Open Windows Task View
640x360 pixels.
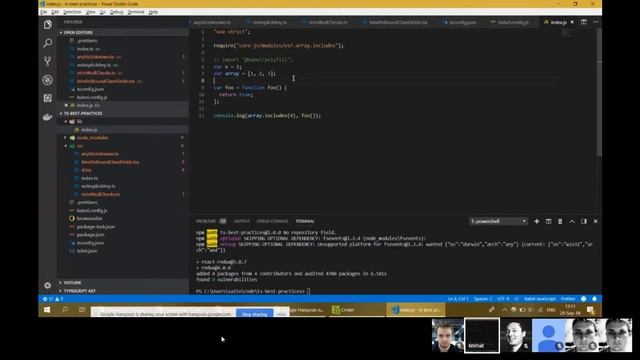[x=82, y=310]
